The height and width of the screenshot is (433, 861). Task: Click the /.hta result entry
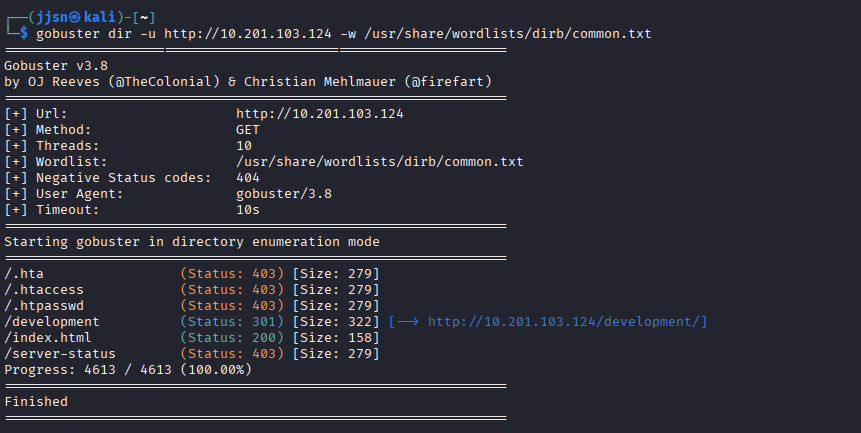click(24, 274)
